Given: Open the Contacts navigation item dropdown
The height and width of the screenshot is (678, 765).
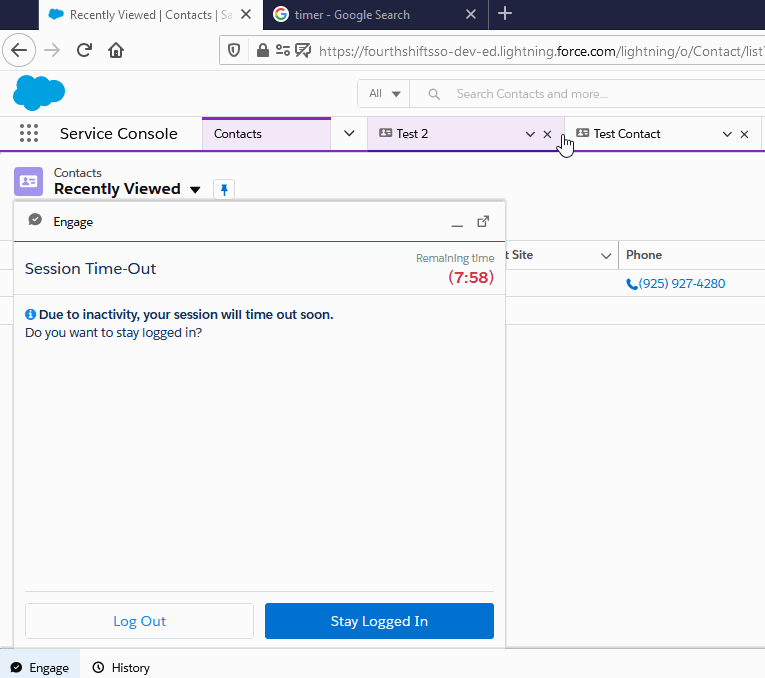Looking at the screenshot, I should [349, 133].
